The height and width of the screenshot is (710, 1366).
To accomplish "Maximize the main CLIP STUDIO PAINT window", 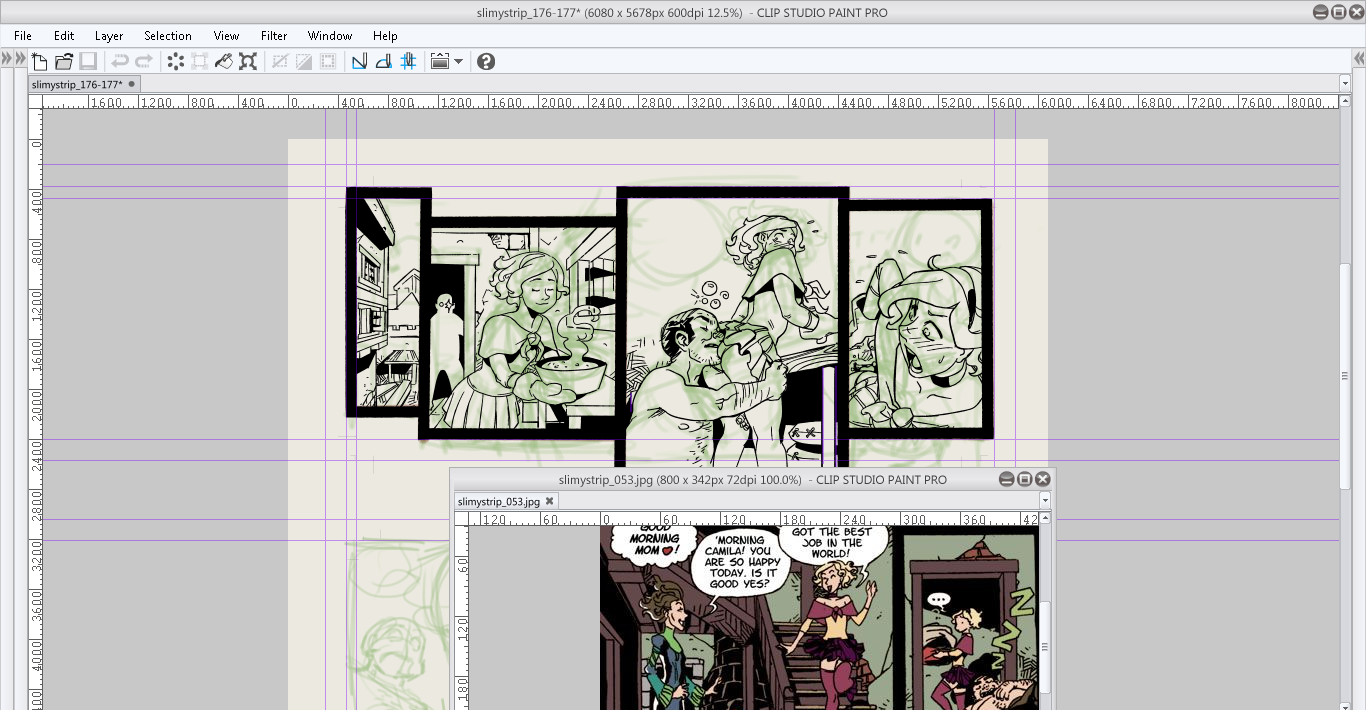I will click(x=1338, y=12).
